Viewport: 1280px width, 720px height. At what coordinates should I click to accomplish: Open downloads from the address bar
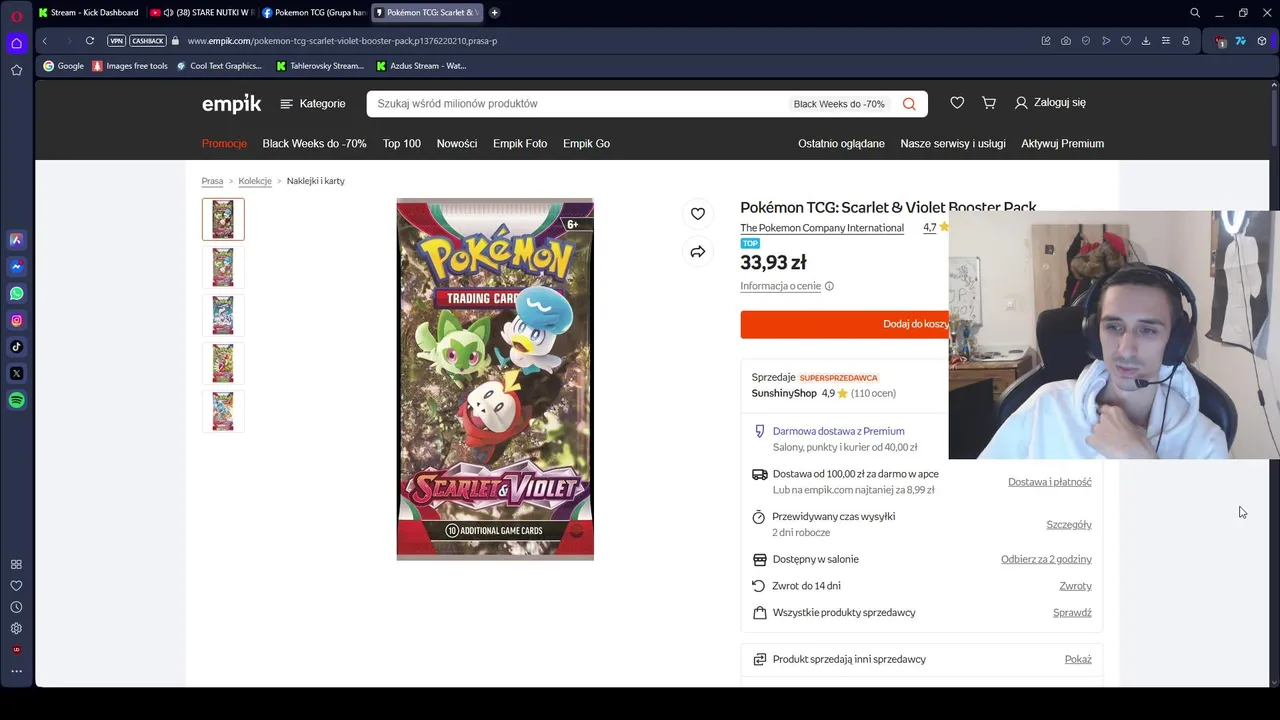pos(1146,41)
